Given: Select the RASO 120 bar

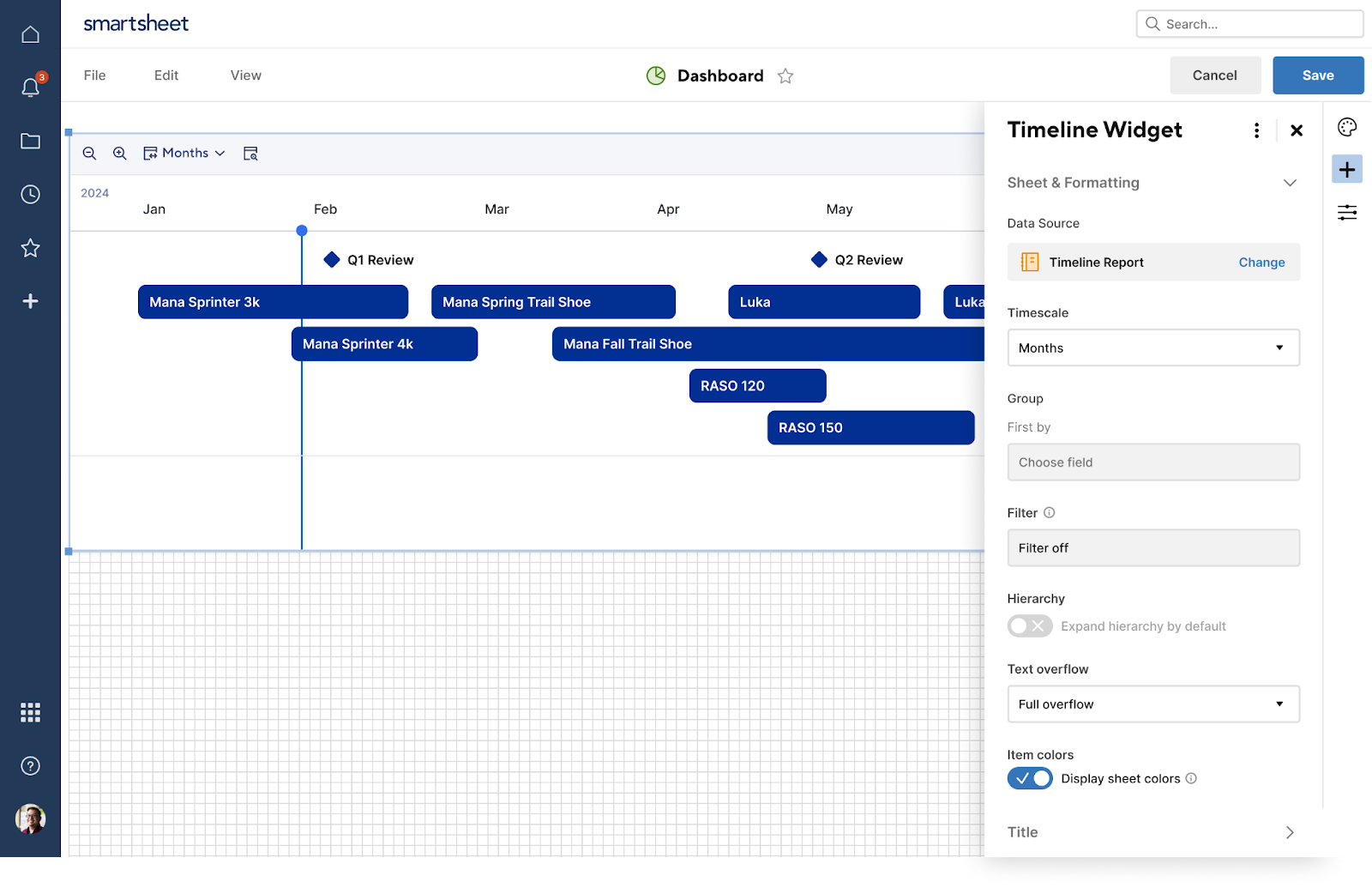Looking at the screenshot, I should coord(758,386).
